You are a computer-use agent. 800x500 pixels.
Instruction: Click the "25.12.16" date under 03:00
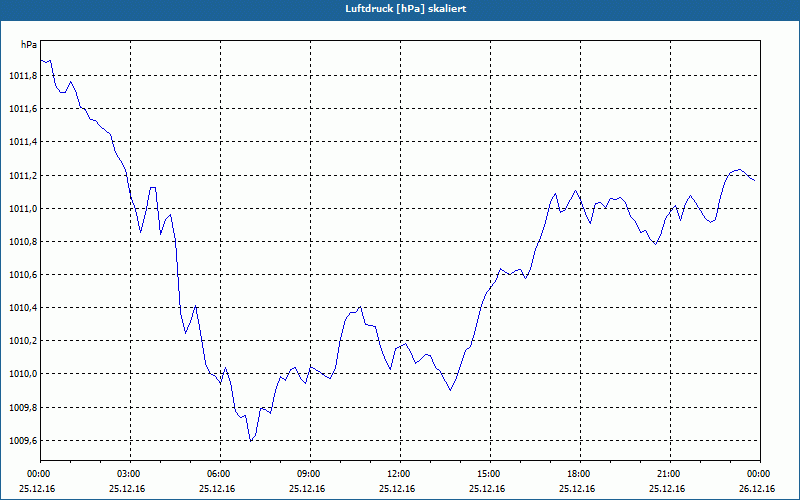pos(127,489)
